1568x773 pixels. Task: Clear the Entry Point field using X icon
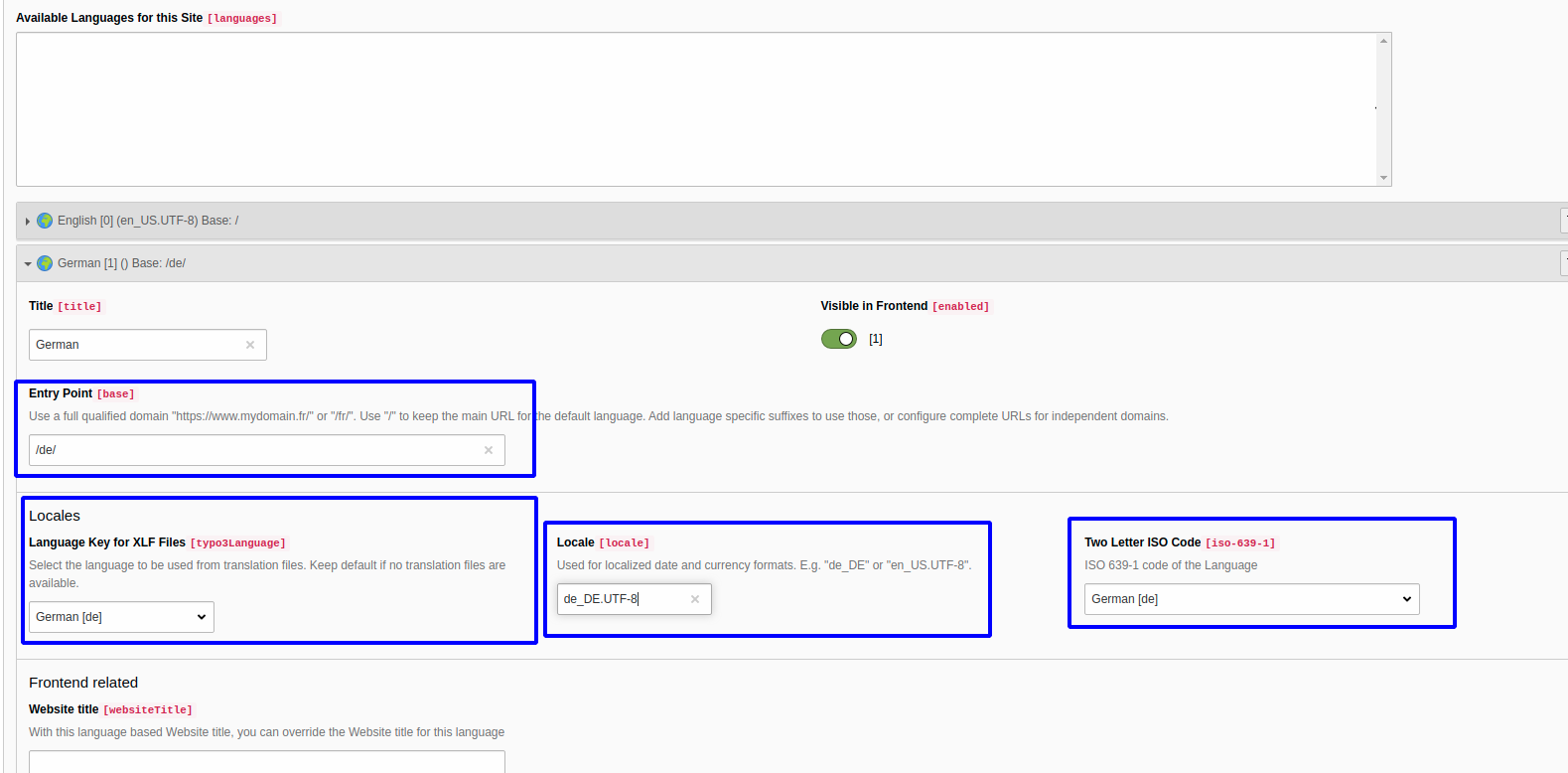click(489, 450)
